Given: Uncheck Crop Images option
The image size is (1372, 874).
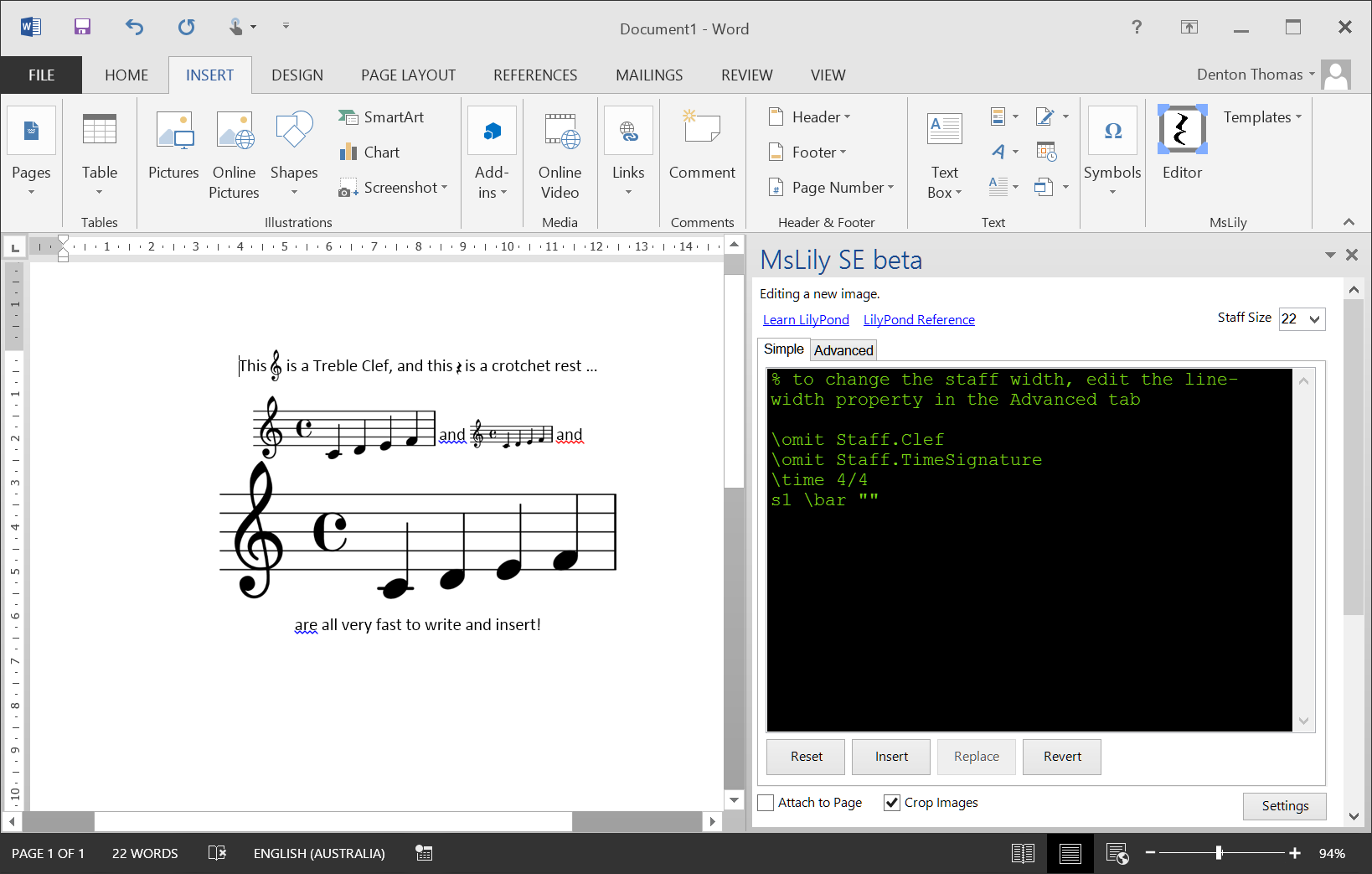Looking at the screenshot, I should [892, 803].
